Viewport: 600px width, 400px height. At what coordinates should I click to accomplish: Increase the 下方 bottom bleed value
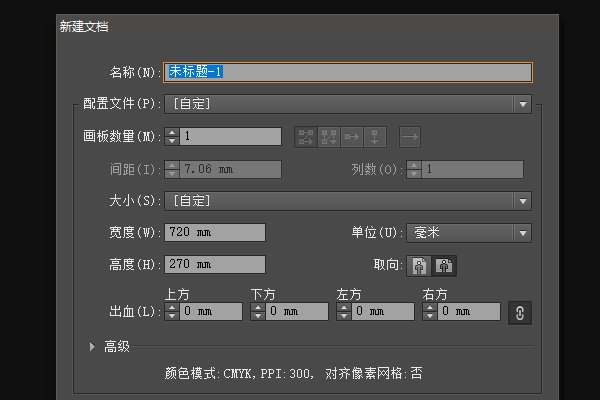(258, 307)
